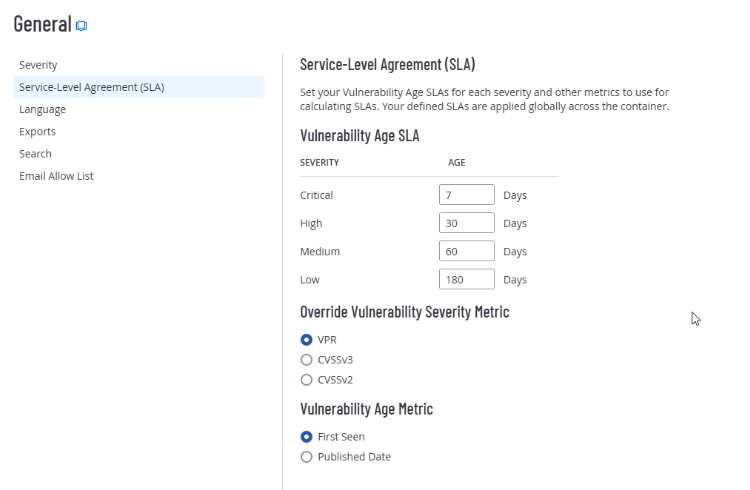
Task: Click the AGE column header
Action: (x=456, y=162)
